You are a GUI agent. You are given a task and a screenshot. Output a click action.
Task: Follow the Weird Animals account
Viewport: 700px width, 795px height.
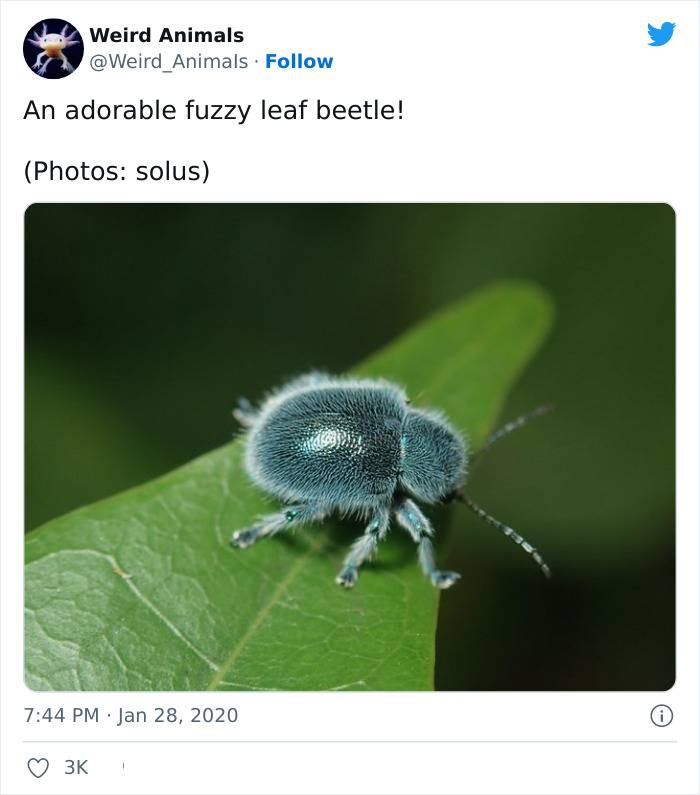tap(299, 61)
